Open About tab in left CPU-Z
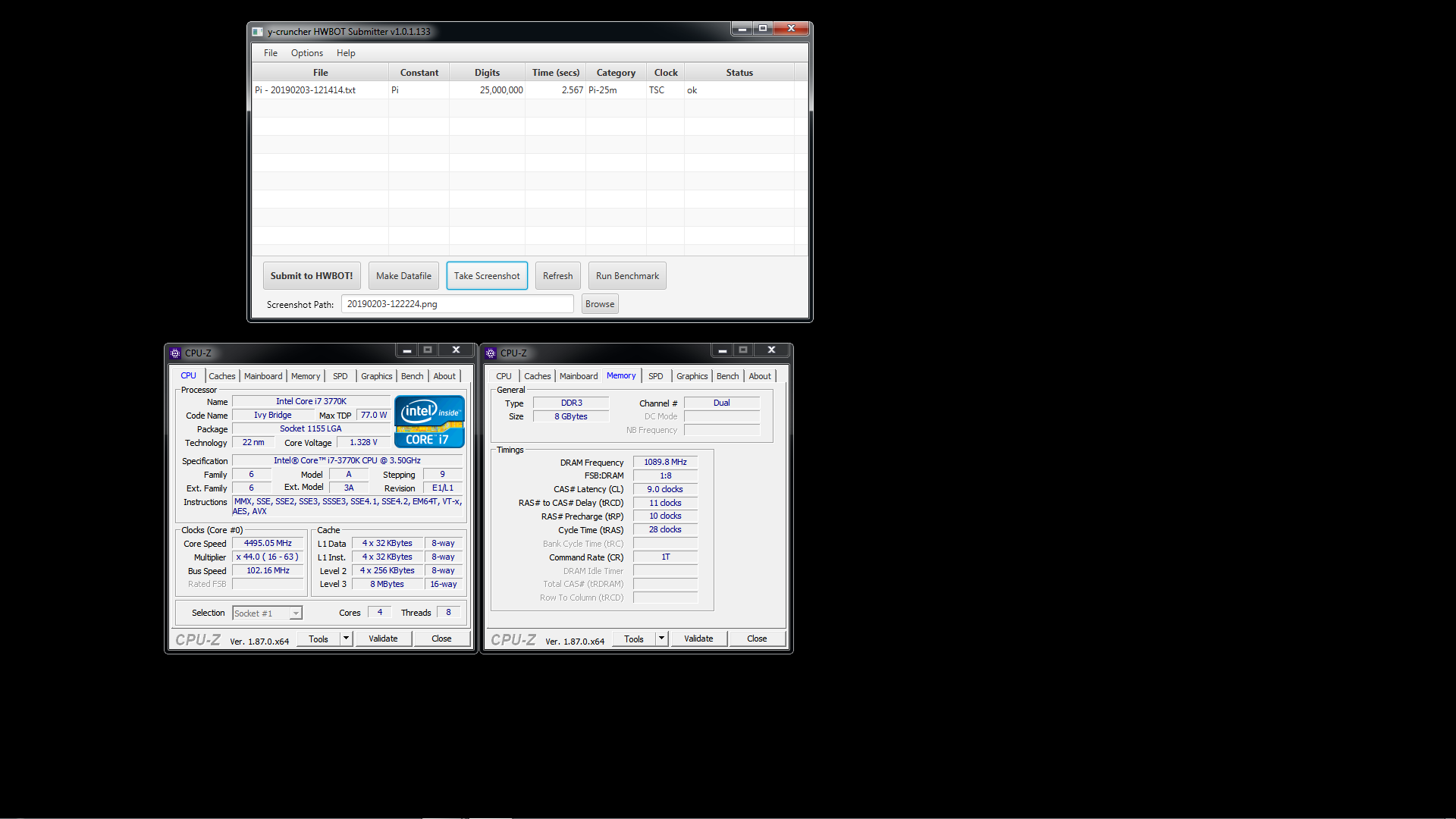Viewport: 1456px width, 819px height. pos(444,376)
